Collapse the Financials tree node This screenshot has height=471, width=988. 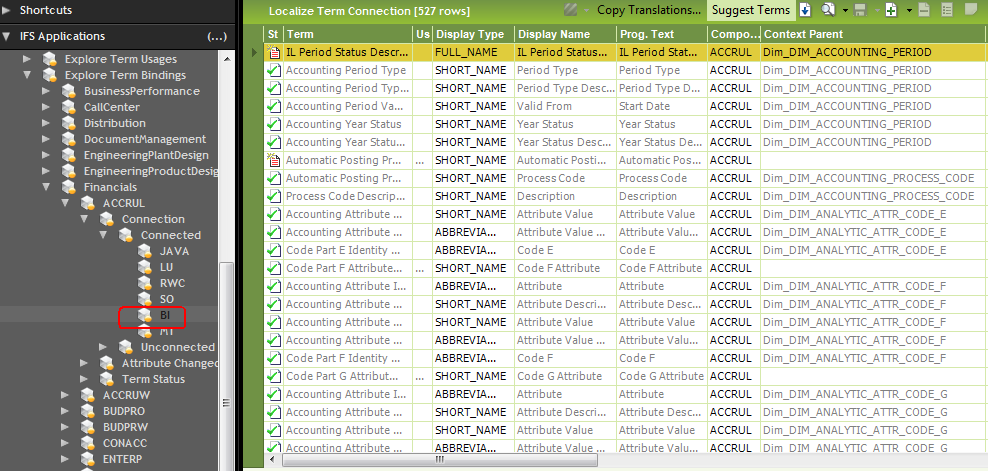[46, 187]
